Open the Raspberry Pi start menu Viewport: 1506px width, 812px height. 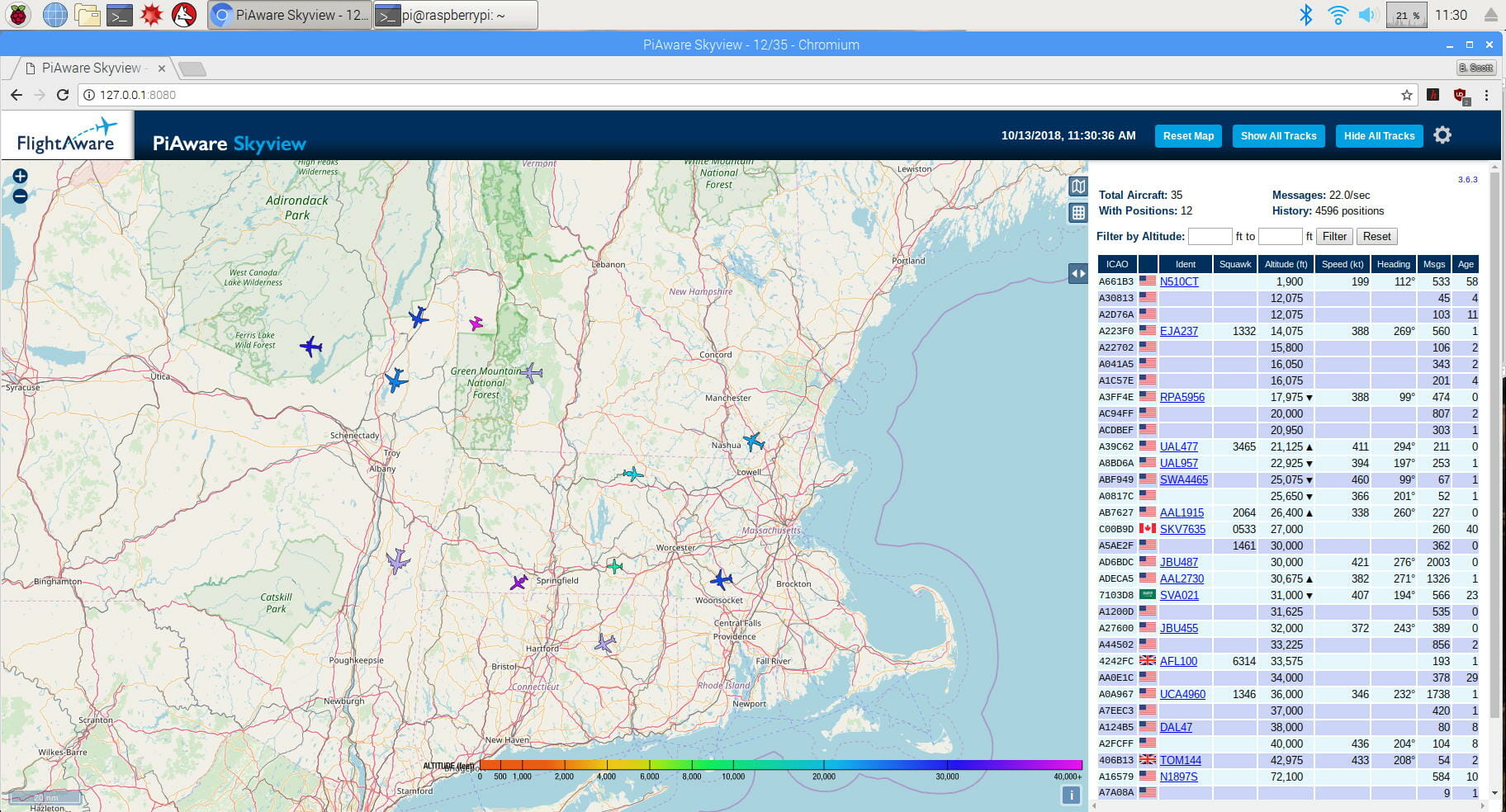[17, 14]
